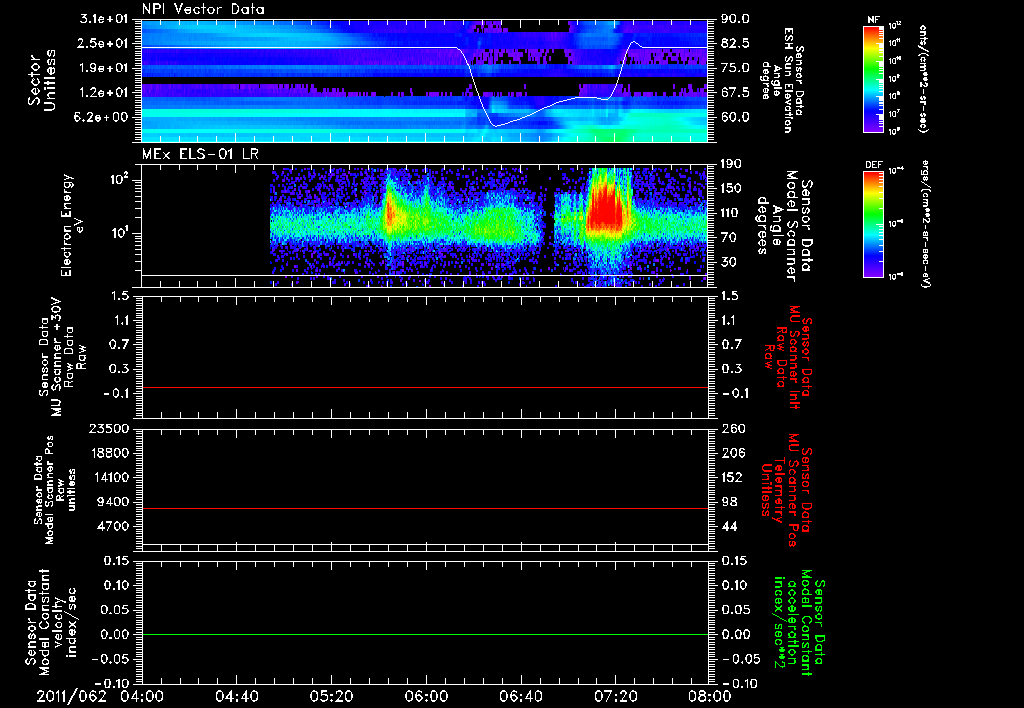Click the 75.0 sun elevation tick label

[x=735, y=68]
